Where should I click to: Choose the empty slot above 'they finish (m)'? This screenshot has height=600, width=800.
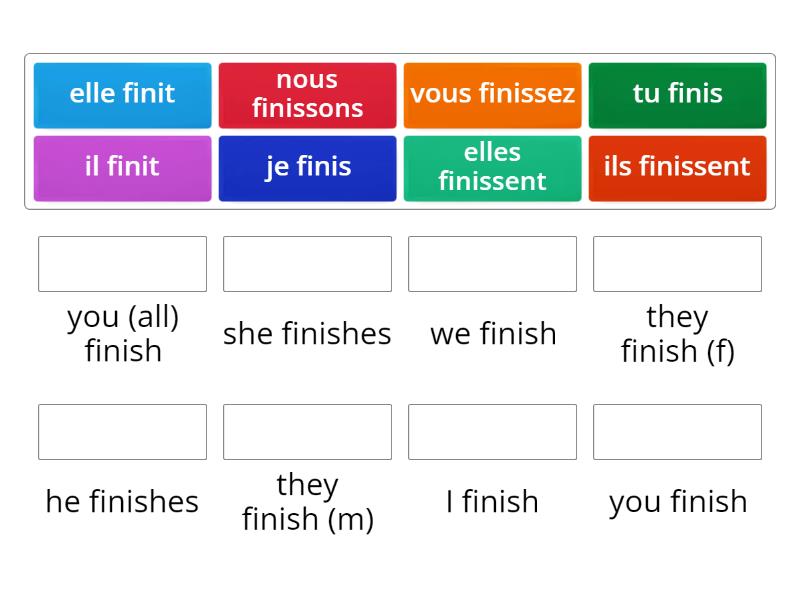307,432
